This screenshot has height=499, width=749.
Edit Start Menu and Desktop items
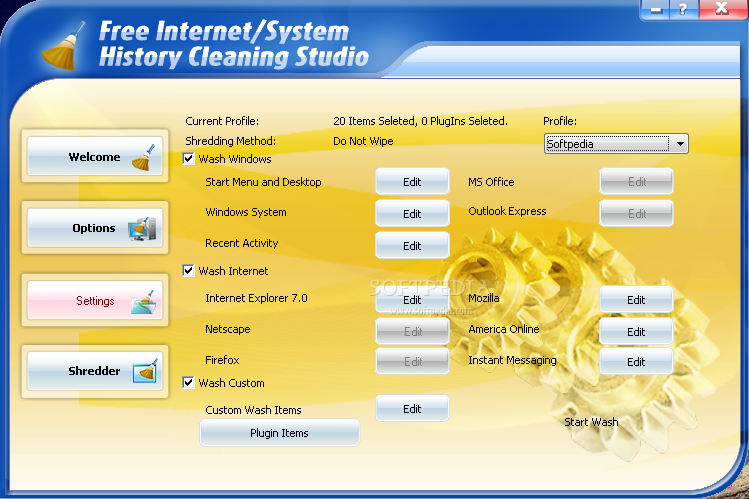click(412, 181)
